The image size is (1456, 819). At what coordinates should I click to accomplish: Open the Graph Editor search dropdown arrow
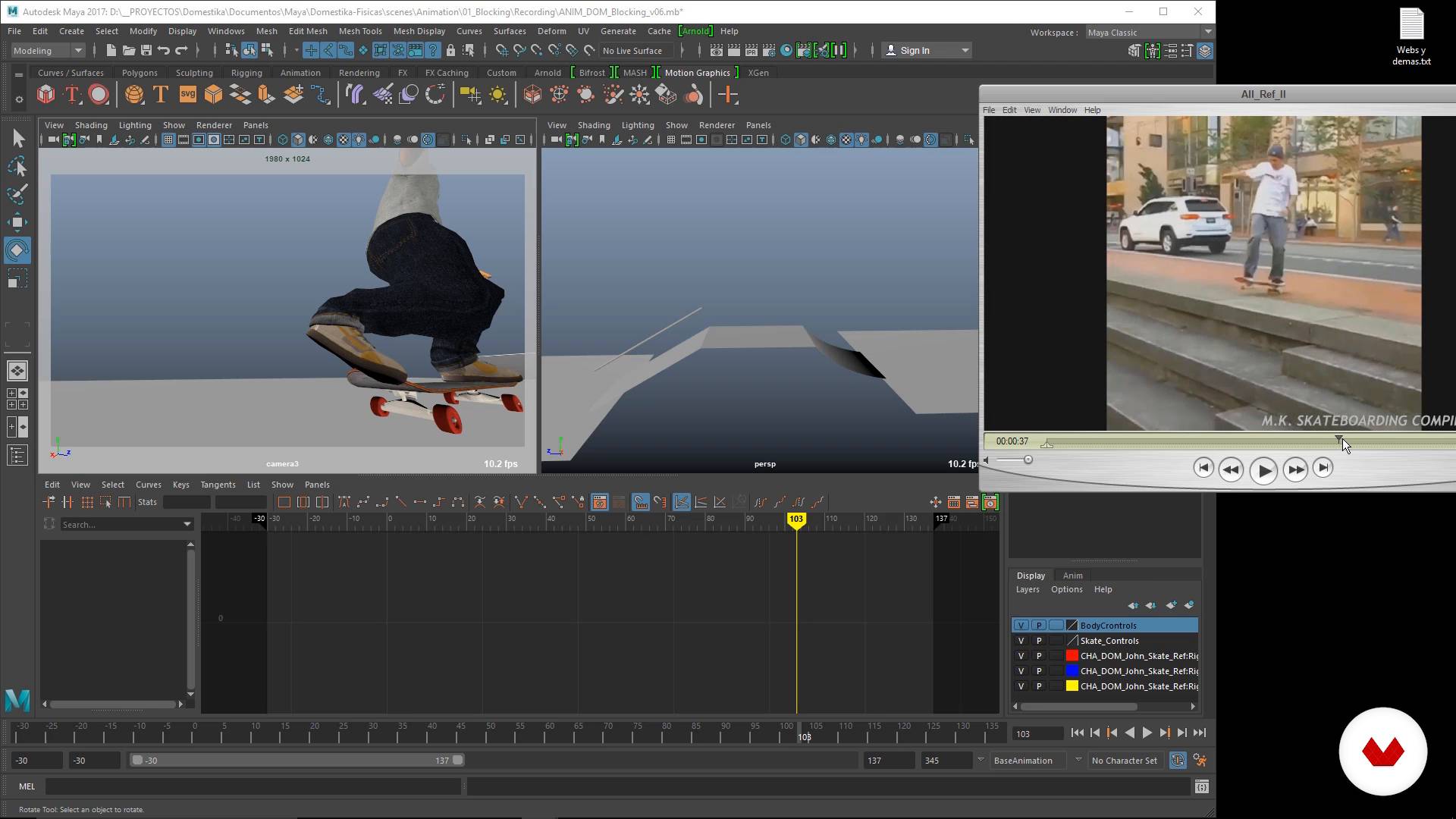coord(187,524)
